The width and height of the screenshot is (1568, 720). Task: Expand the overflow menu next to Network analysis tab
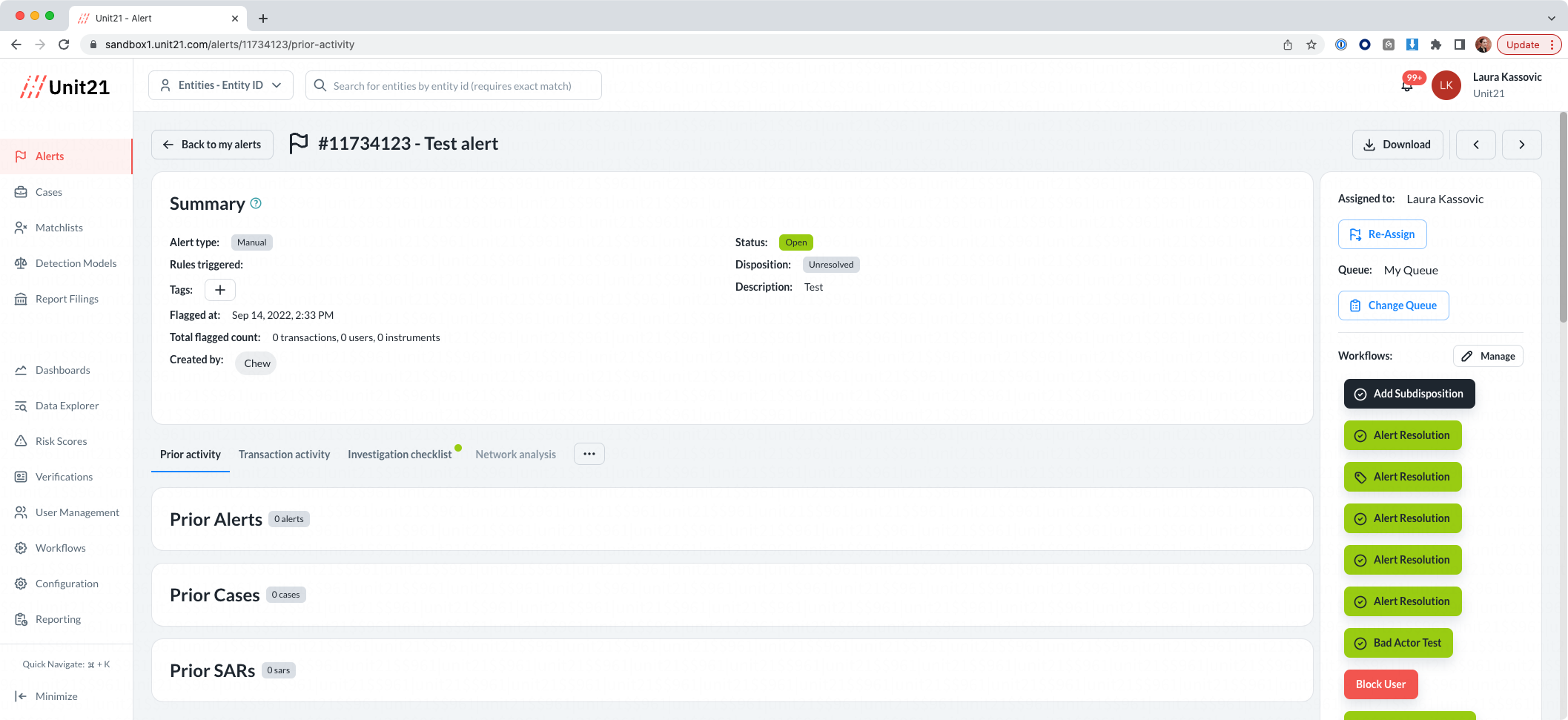(x=589, y=453)
